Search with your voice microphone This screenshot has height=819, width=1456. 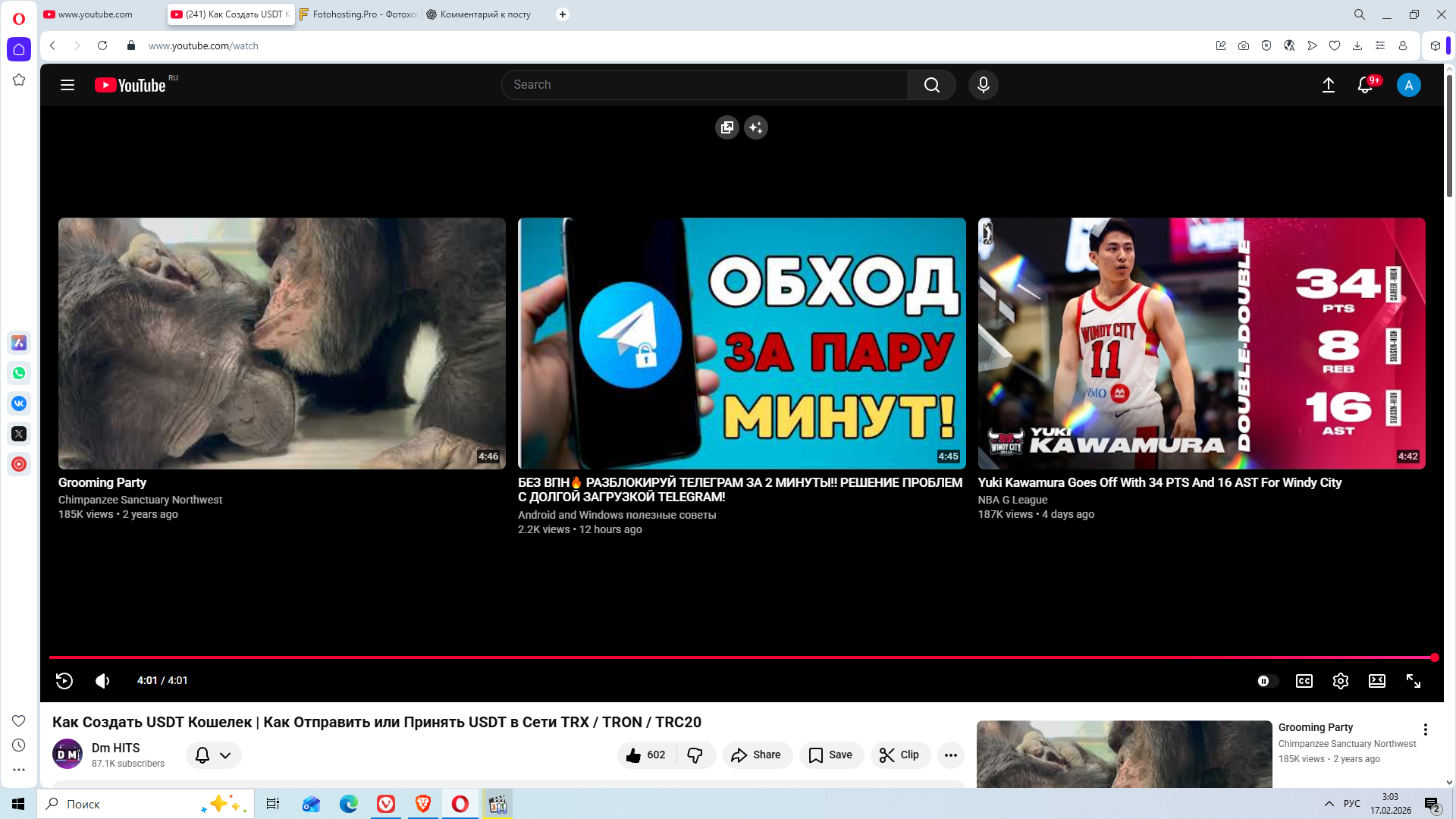click(983, 85)
